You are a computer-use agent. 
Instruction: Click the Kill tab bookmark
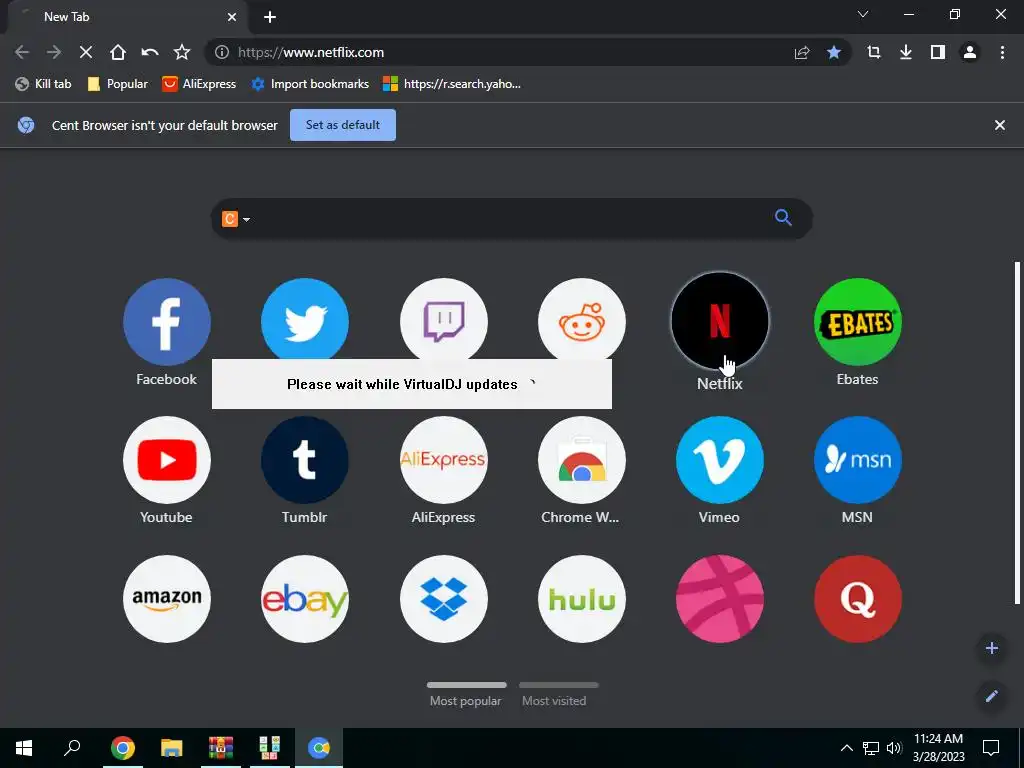pos(43,84)
